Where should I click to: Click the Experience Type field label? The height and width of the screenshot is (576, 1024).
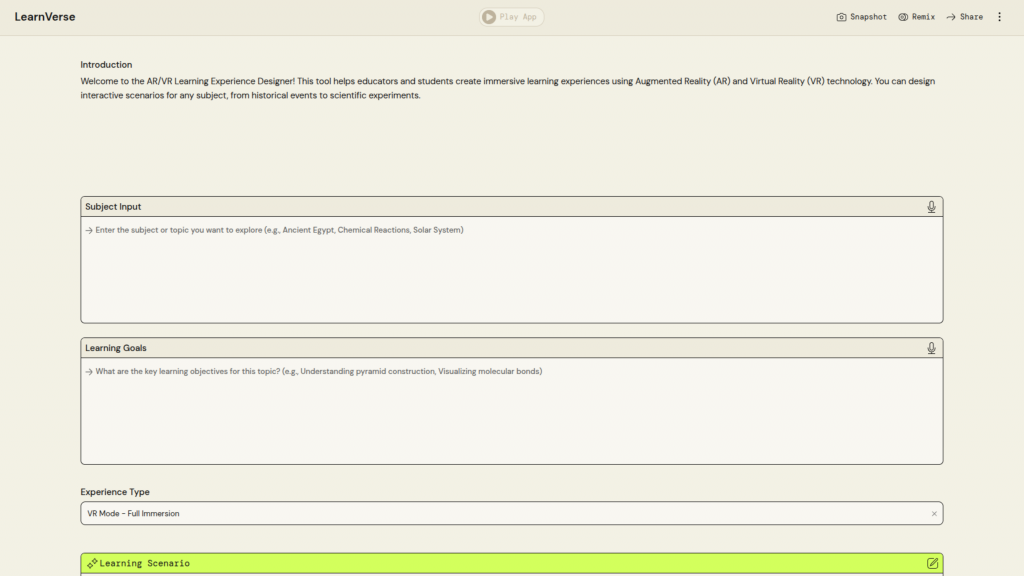tap(115, 492)
